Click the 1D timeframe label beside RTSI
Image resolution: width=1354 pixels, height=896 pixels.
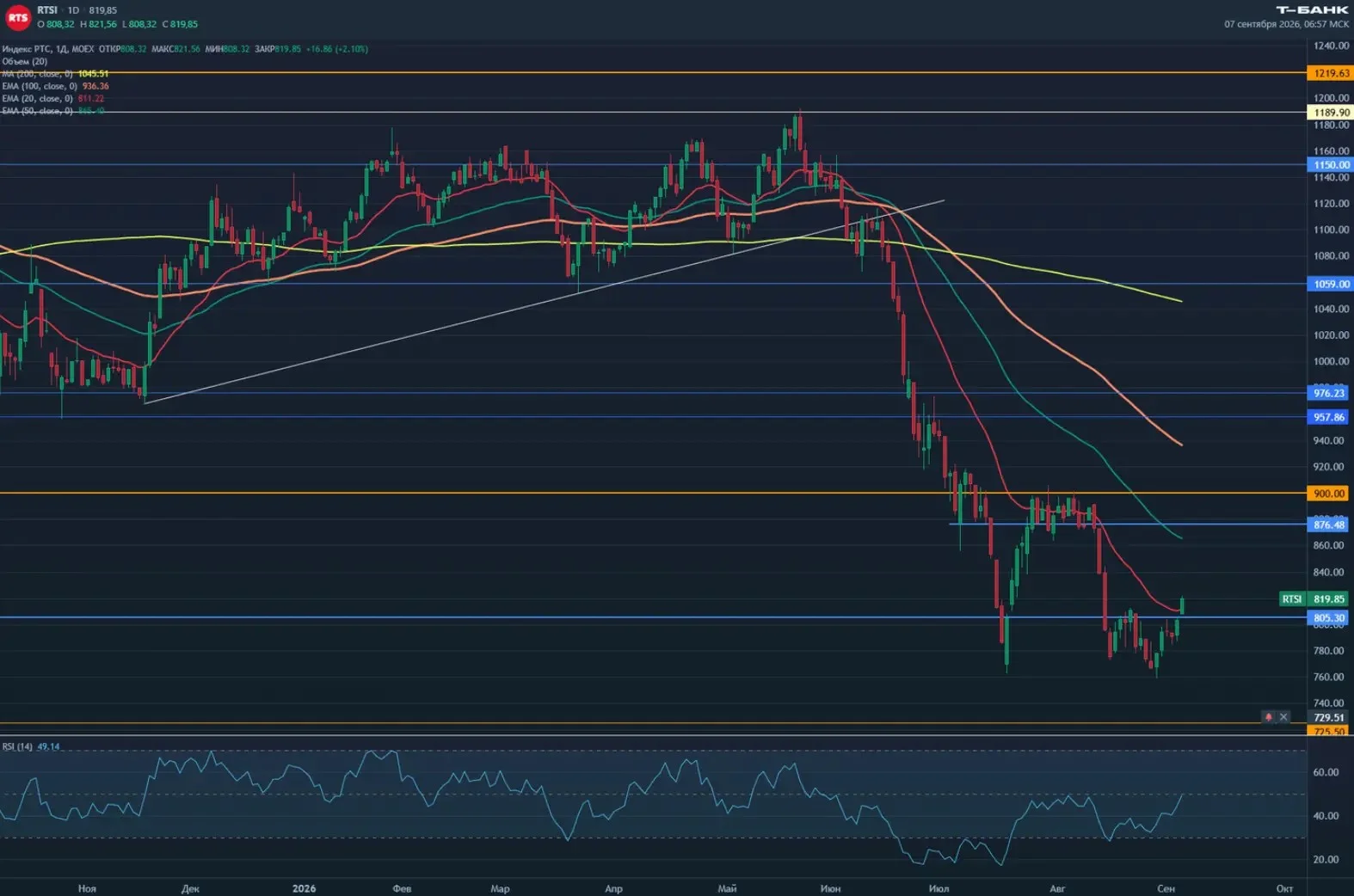(x=74, y=10)
